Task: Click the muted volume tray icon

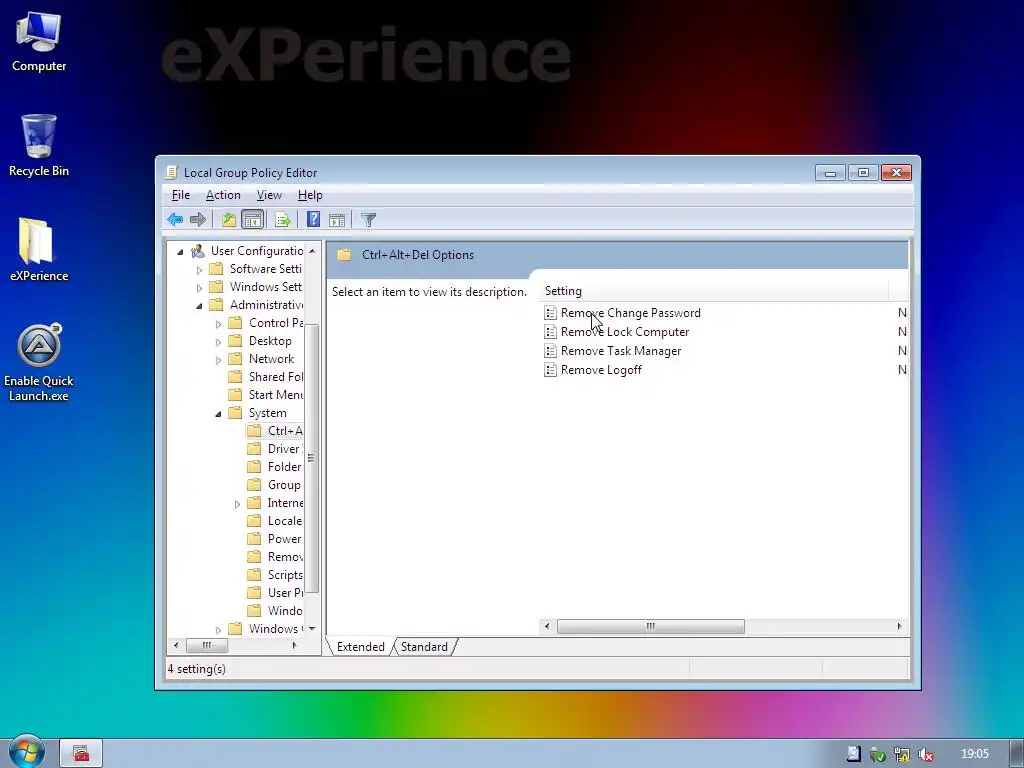Action: 925,754
